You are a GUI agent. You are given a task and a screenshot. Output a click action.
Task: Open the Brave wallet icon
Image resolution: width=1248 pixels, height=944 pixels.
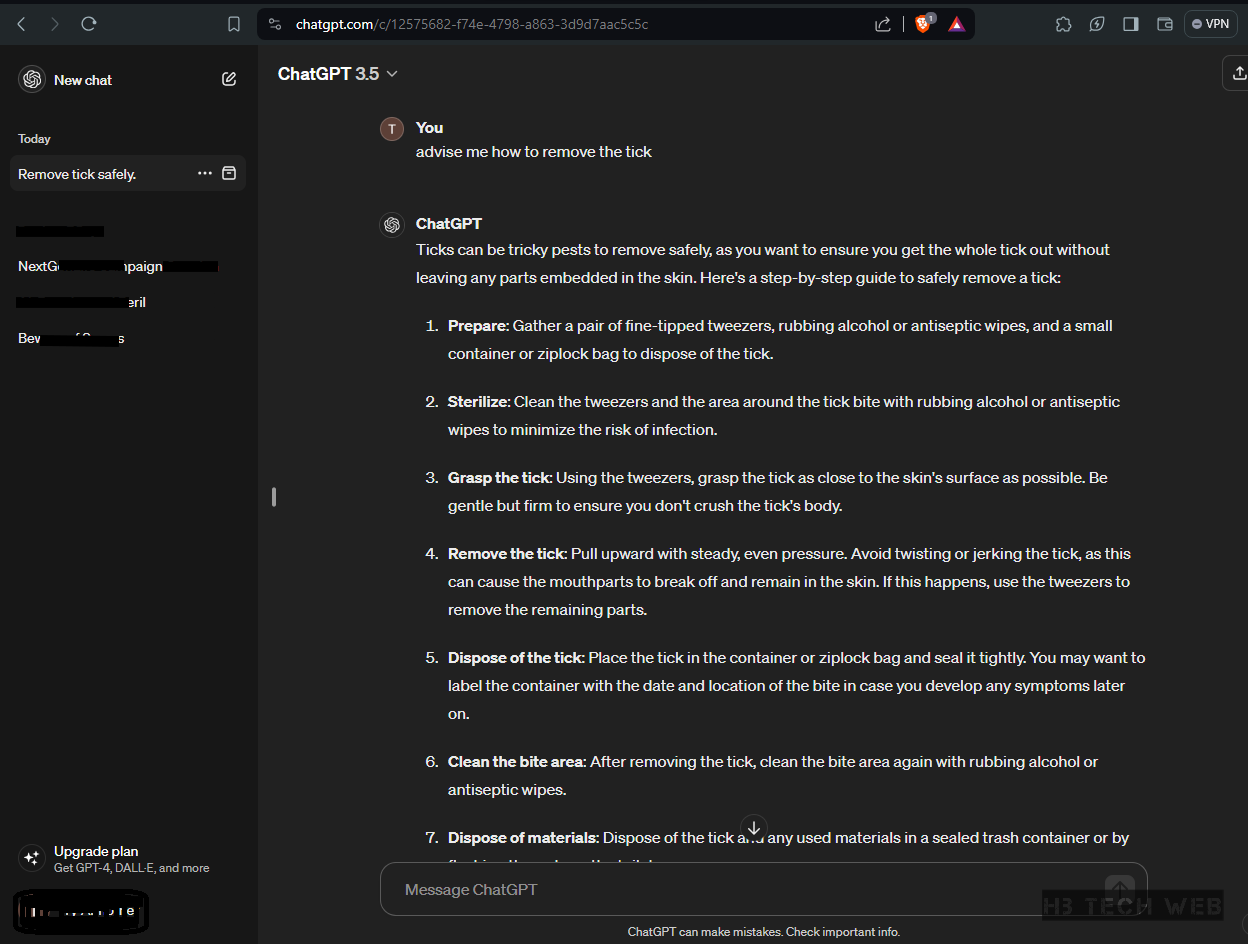(1164, 24)
